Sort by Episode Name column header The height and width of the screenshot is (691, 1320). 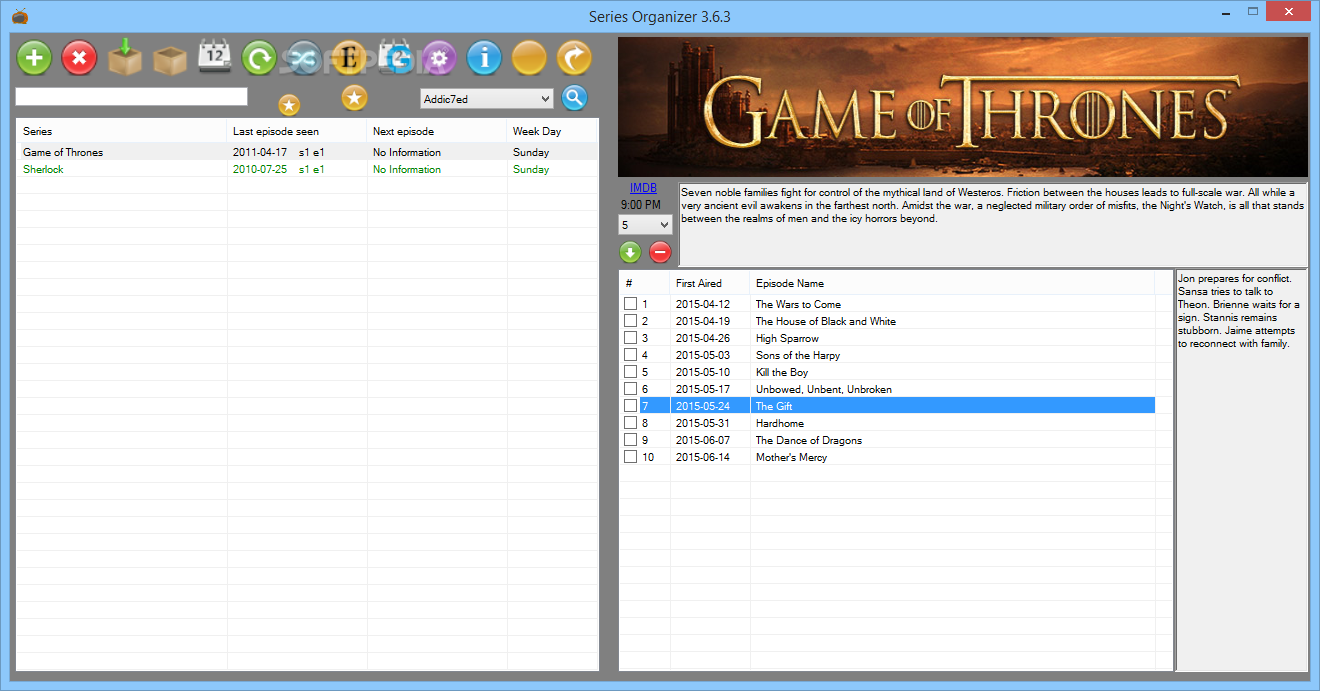click(x=952, y=283)
